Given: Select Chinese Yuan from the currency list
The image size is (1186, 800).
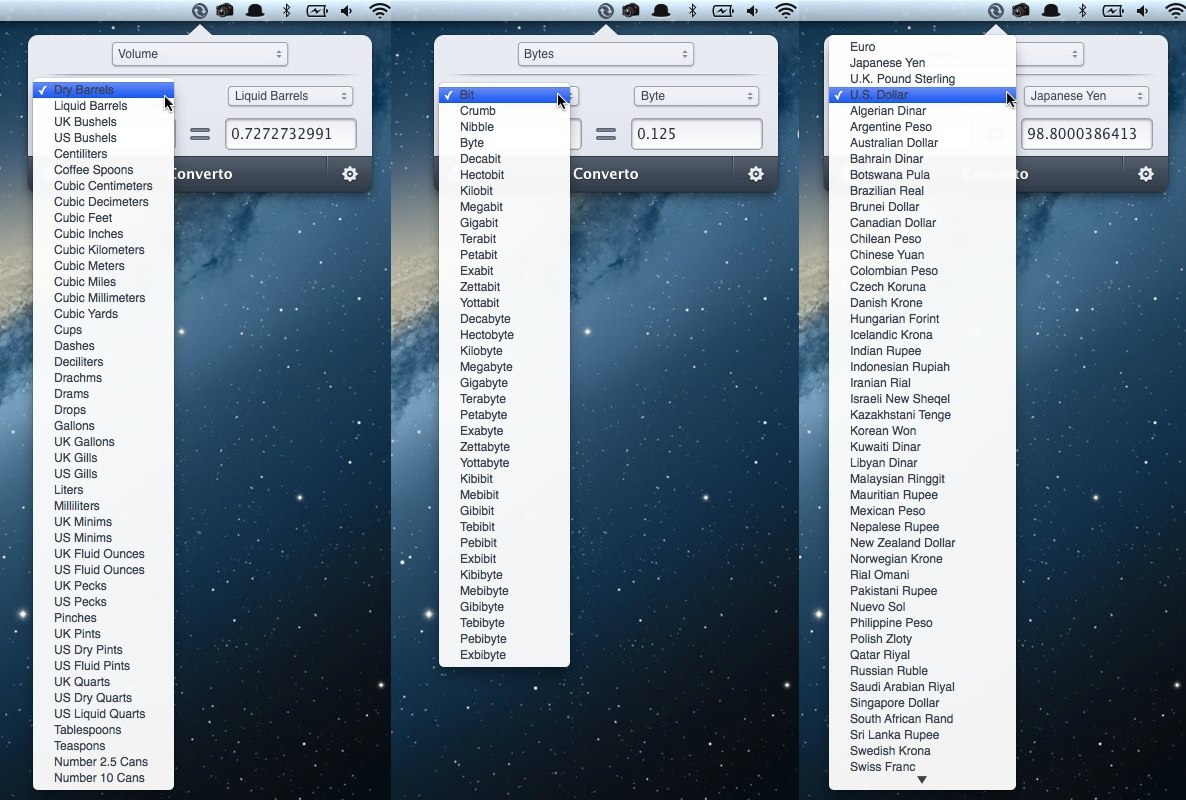Looking at the screenshot, I should coord(922,255).
